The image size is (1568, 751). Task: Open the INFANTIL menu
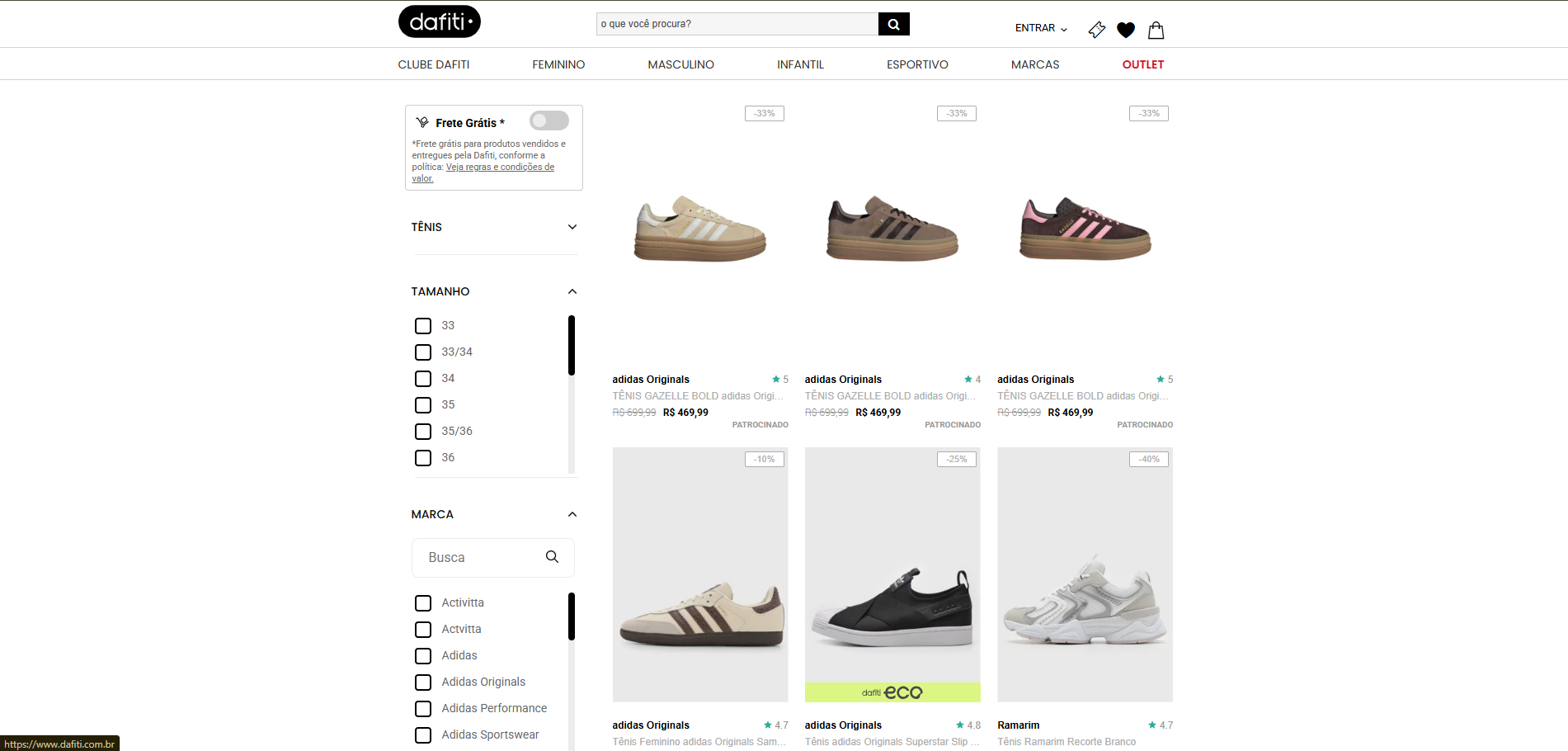coord(800,64)
